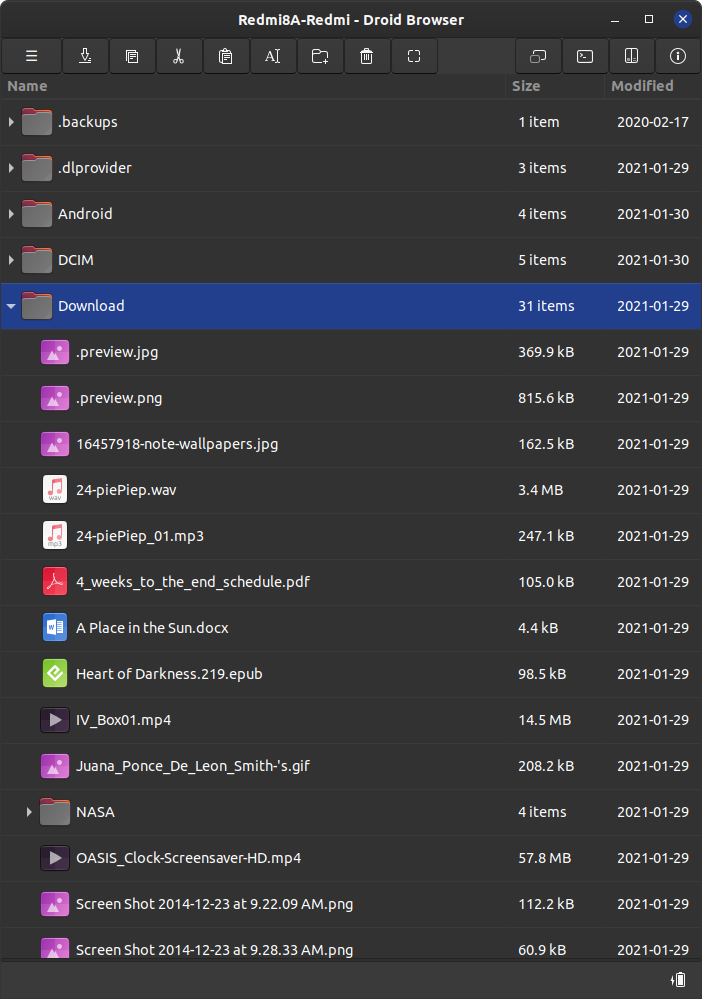Screen dimensions: 702x999
Task: Open terminal using the toolbar terminal icon
Action: pos(585,56)
